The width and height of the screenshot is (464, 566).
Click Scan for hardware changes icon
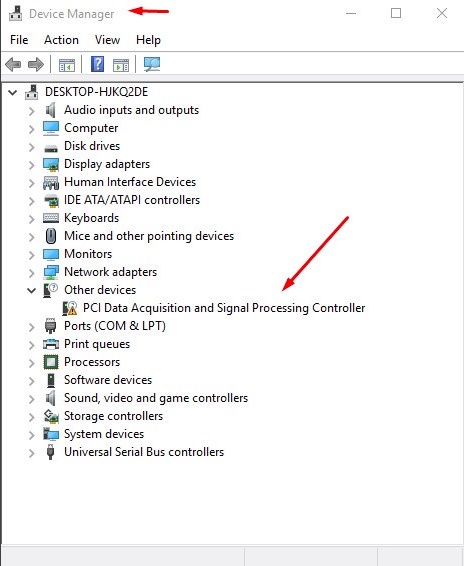pyautogui.click(x=152, y=64)
